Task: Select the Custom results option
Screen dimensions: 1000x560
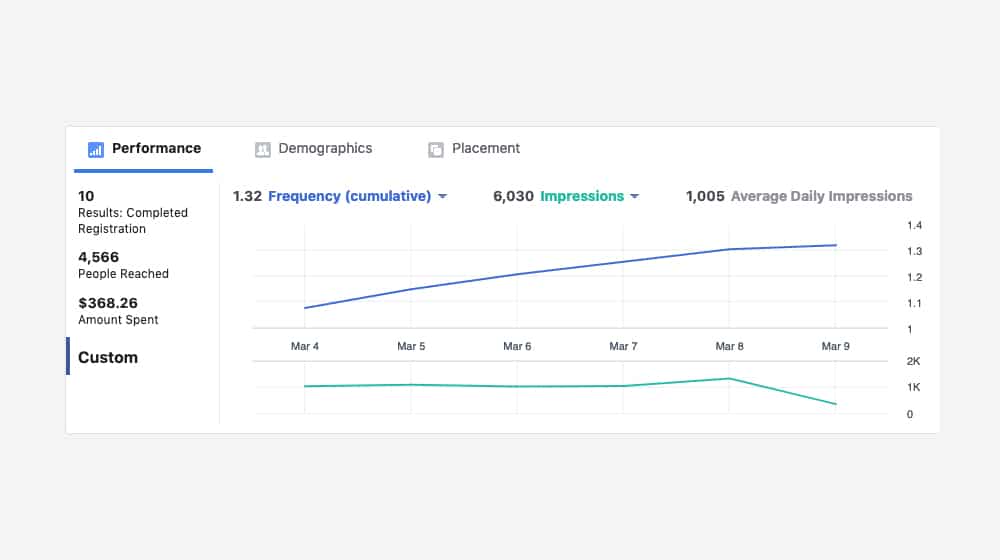Action: (108, 357)
